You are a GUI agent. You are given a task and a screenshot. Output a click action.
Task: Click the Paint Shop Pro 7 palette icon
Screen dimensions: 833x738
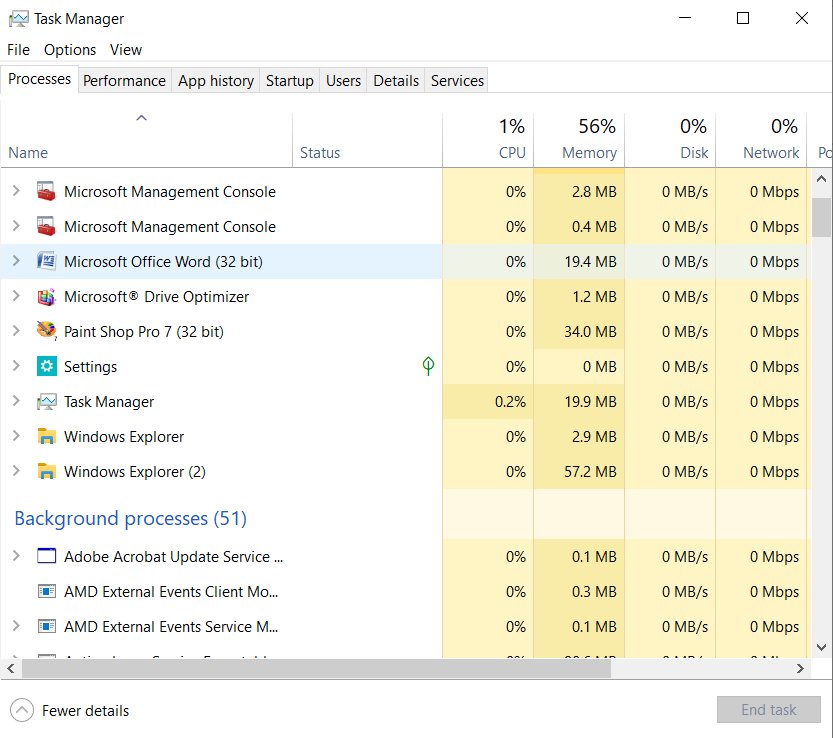click(x=46, y=331)
